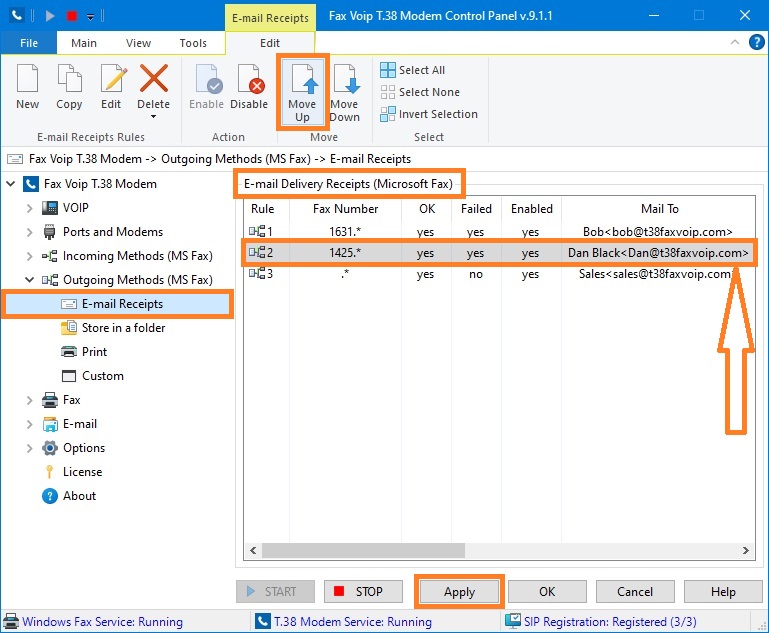Click the Copy rule icon
The height and width of the screenshot is (633, 769).
(69, 78)
